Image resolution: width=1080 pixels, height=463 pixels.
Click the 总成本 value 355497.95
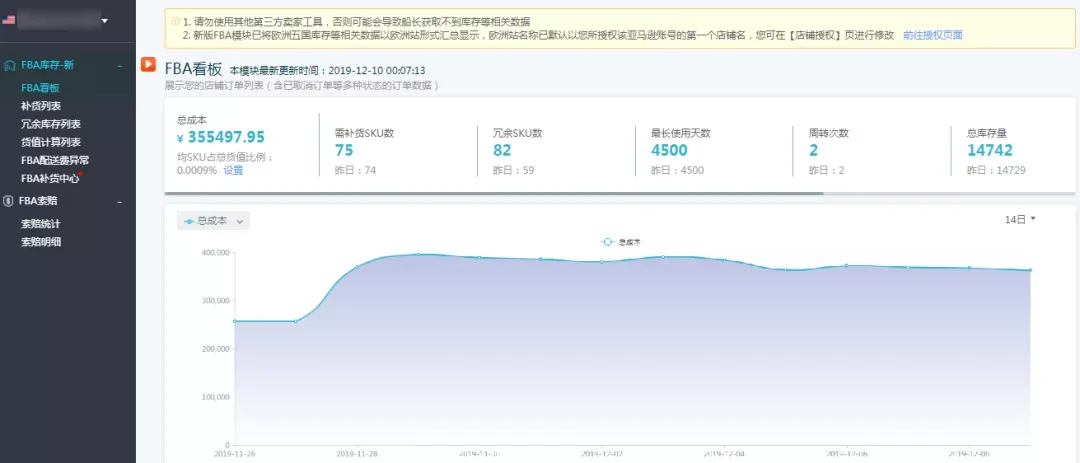pos(226,137)
